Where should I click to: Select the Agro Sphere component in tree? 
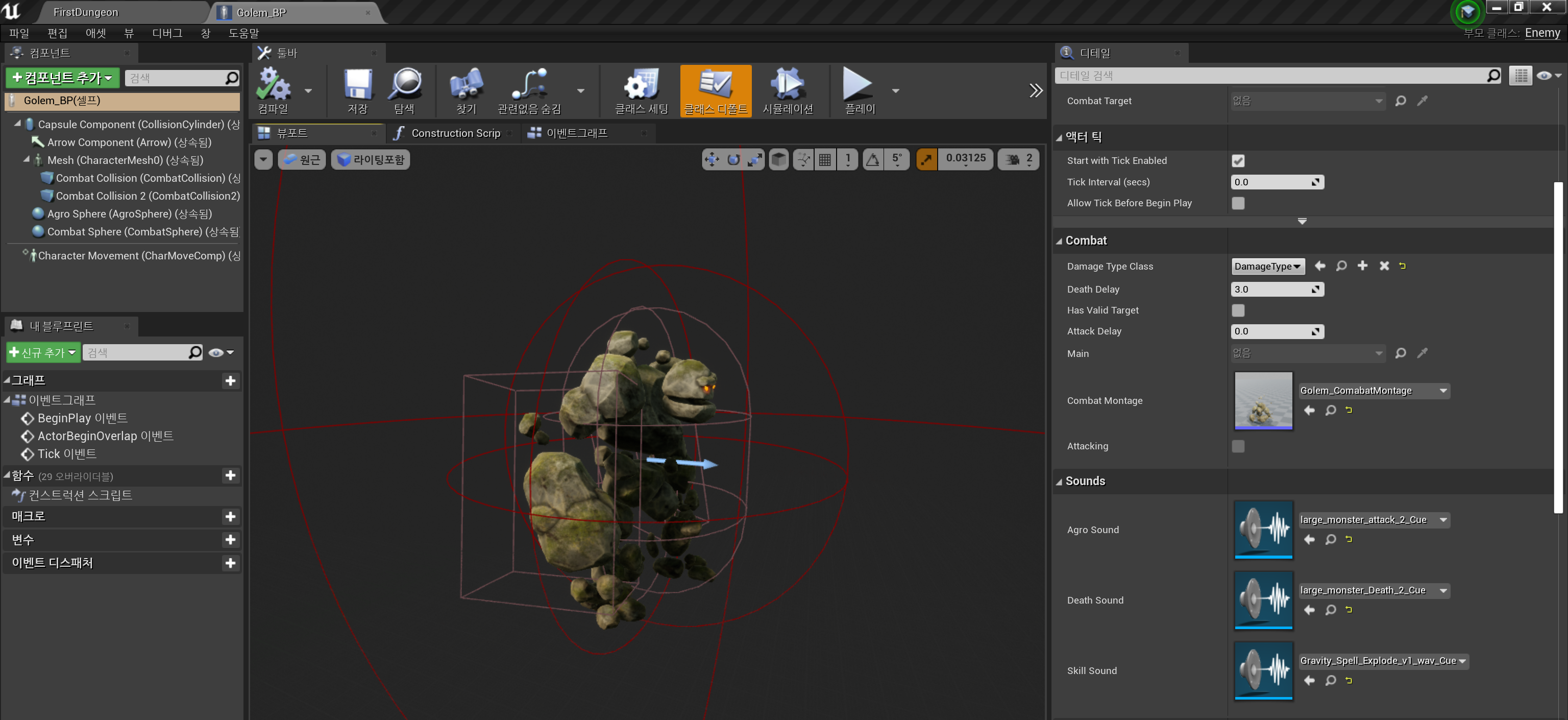[x=129, y=214]
